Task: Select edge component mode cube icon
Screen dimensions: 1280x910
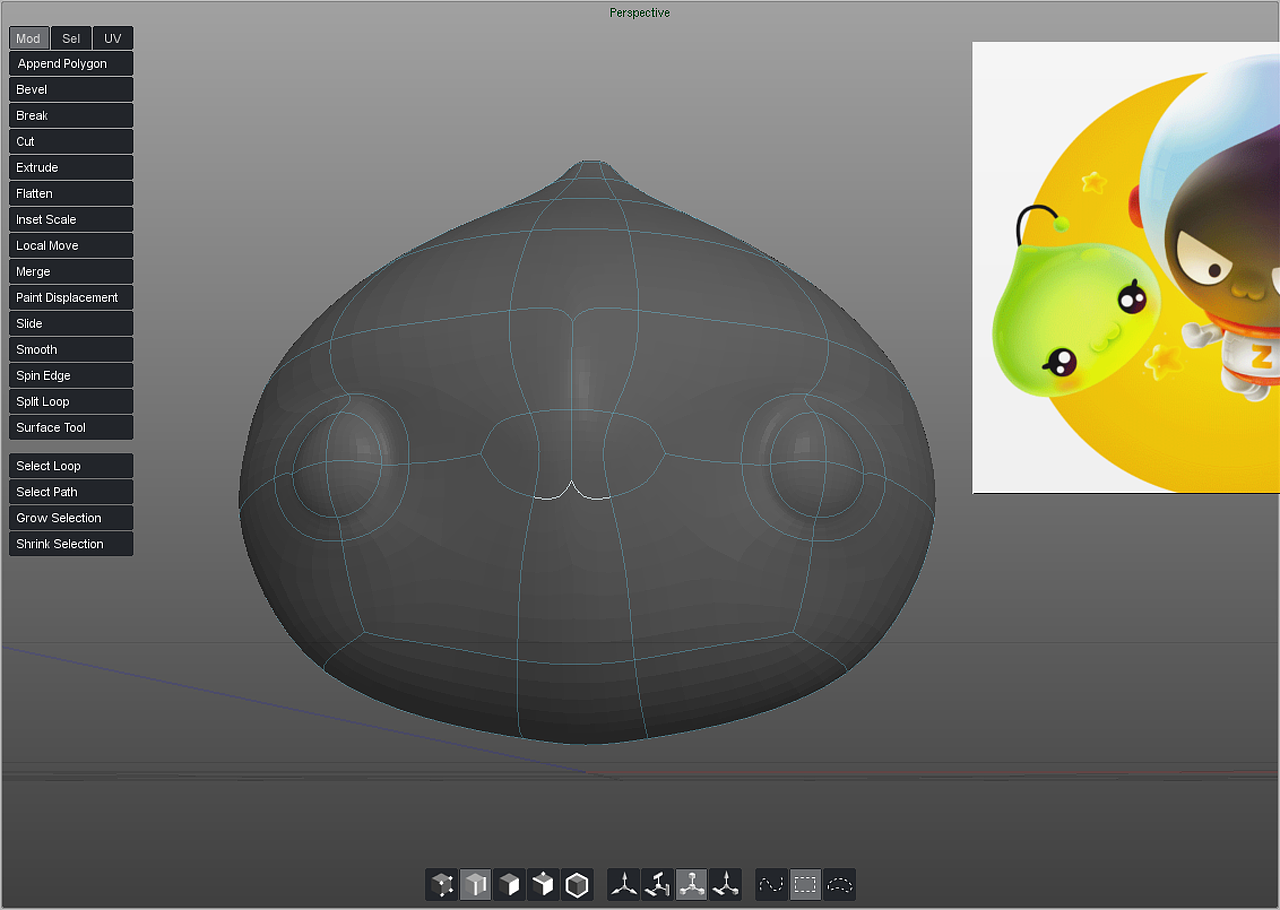Action: [476, 885]
